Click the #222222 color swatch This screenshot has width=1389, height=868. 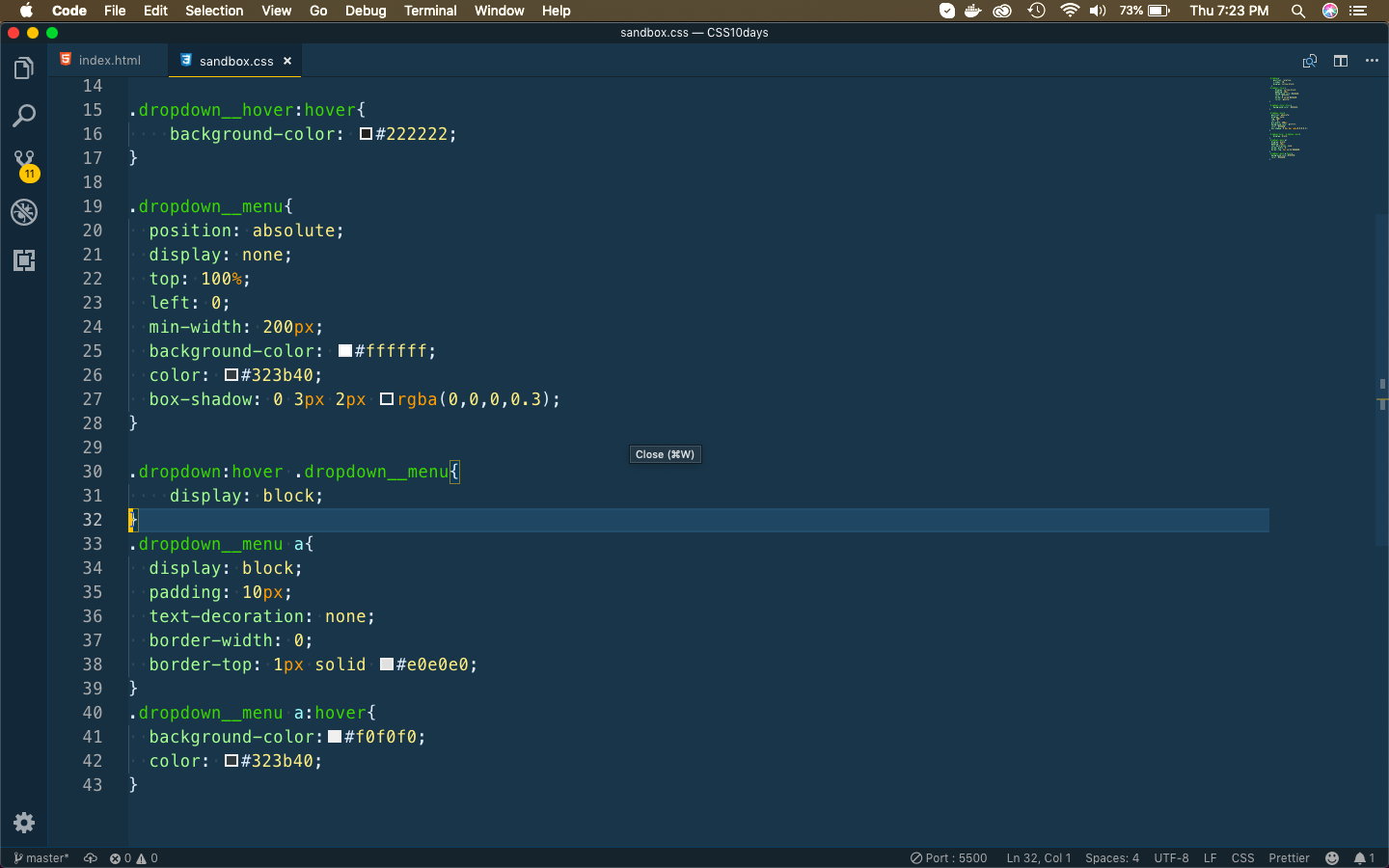tap(366, 134)
